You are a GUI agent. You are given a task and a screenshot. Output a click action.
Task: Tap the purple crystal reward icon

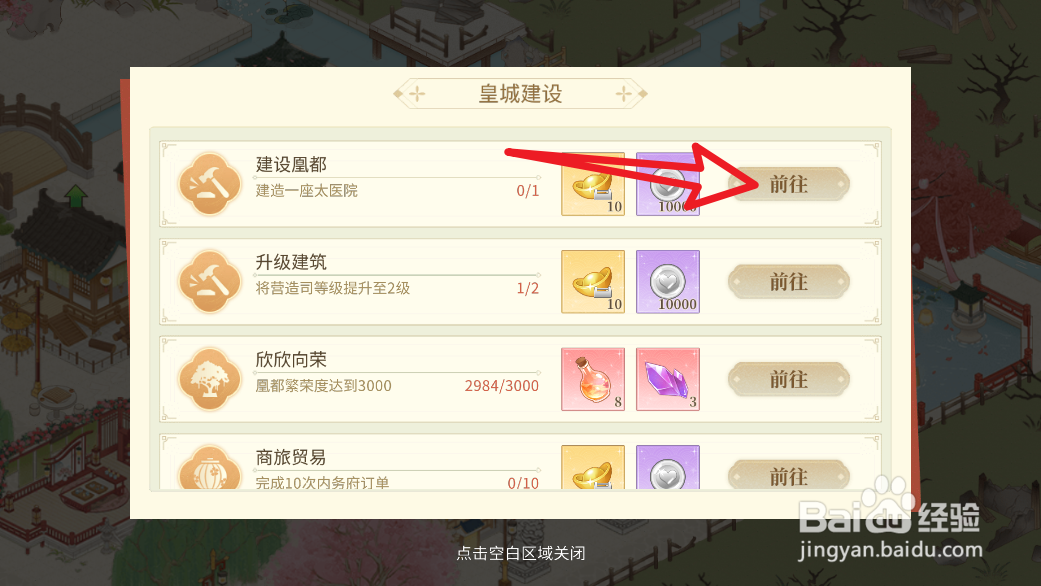pyautogui.click(x=668, y=379)
